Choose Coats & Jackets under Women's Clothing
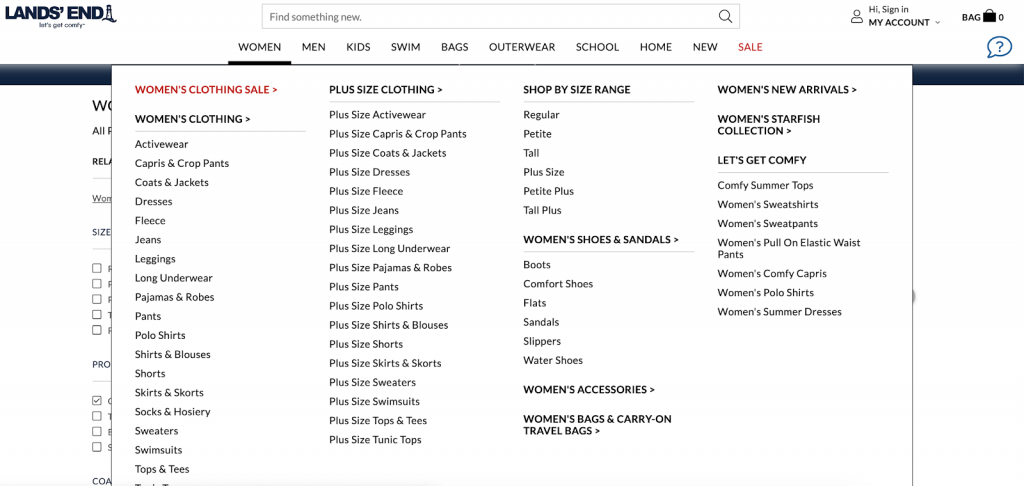1024x486 pixels. 172,182
